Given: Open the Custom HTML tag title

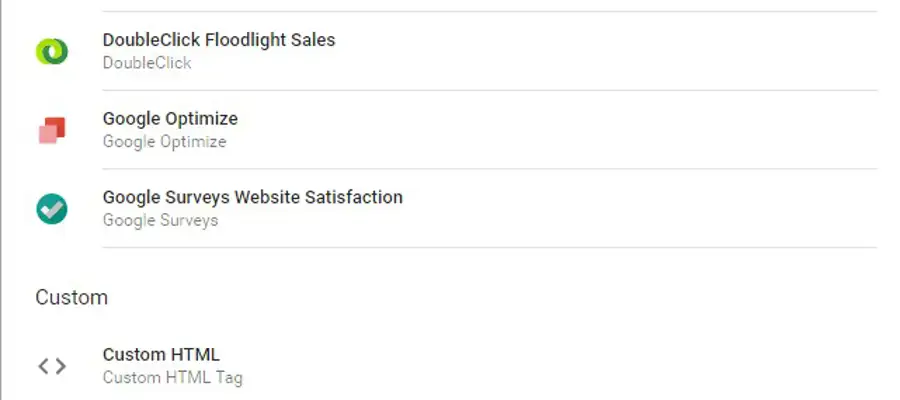Looking at the screenshot, I should tap(161, 355).
